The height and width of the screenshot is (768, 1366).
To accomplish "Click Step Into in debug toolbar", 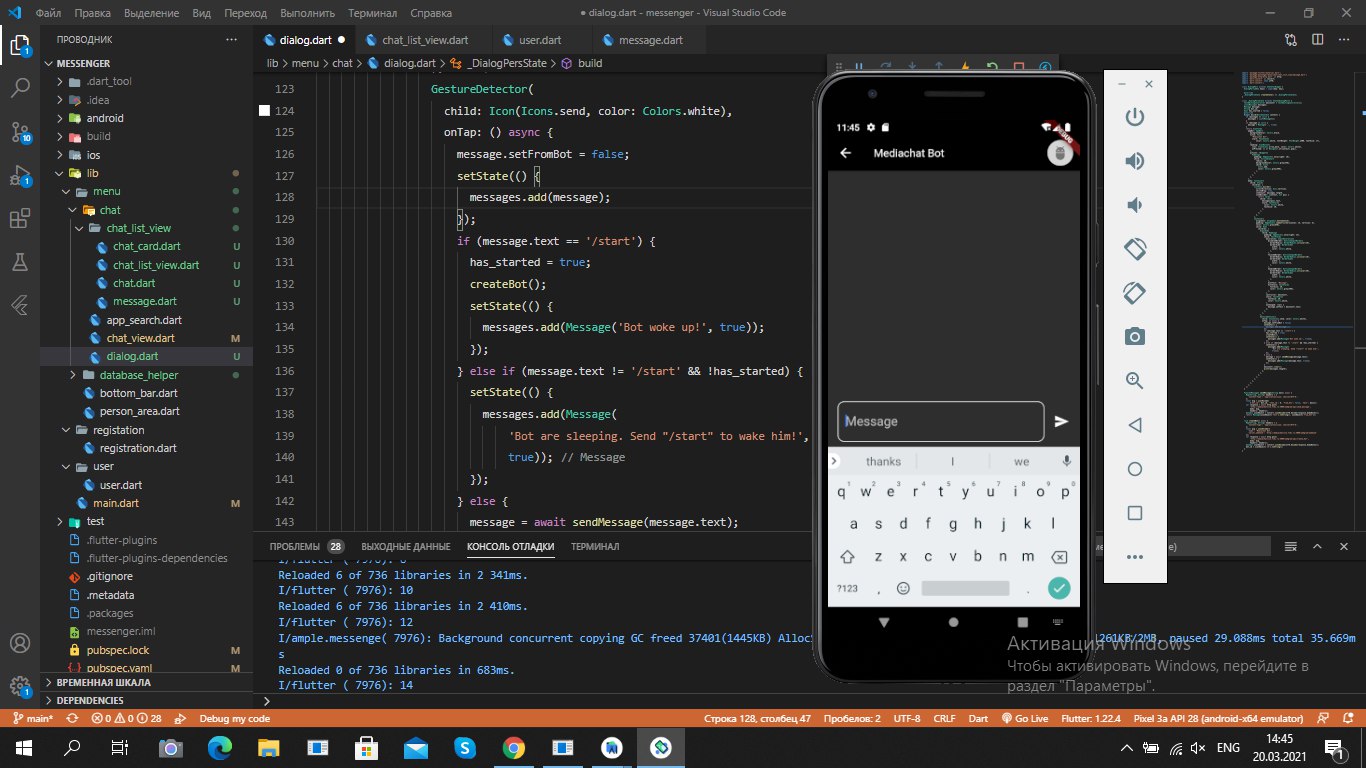I will (912, 67).
